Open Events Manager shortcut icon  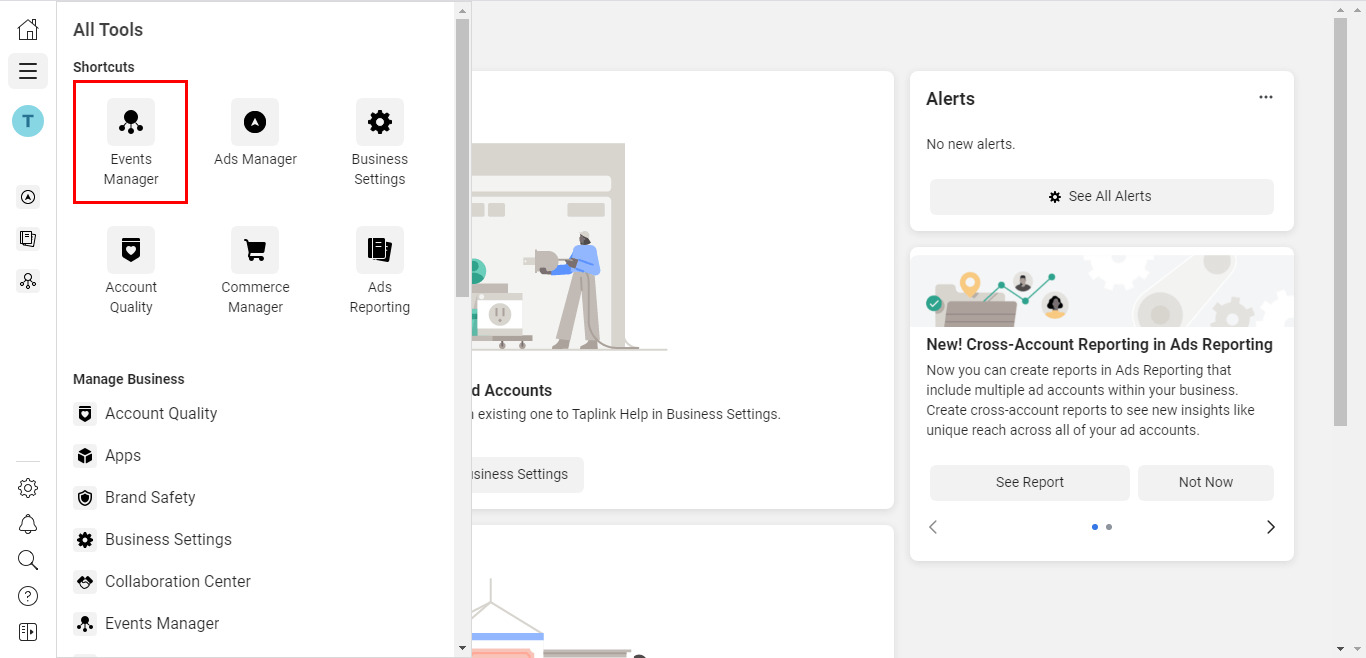(x=131, y=122)
